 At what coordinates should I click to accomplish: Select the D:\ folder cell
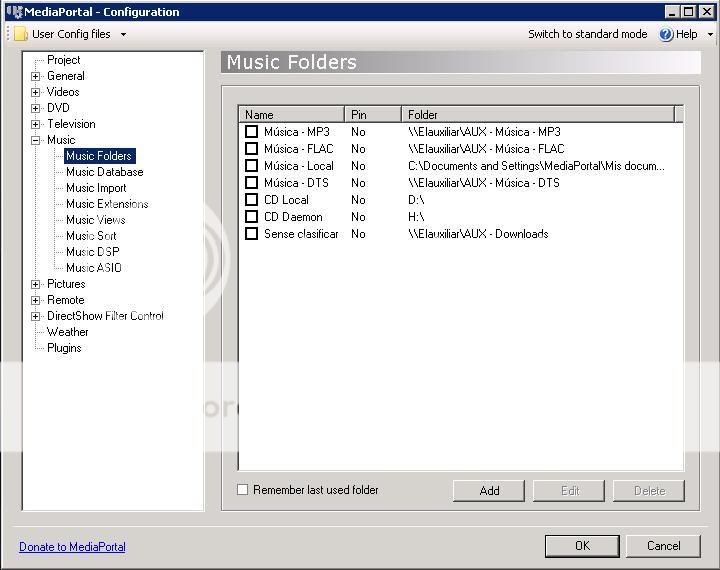(x=416, y=200)
